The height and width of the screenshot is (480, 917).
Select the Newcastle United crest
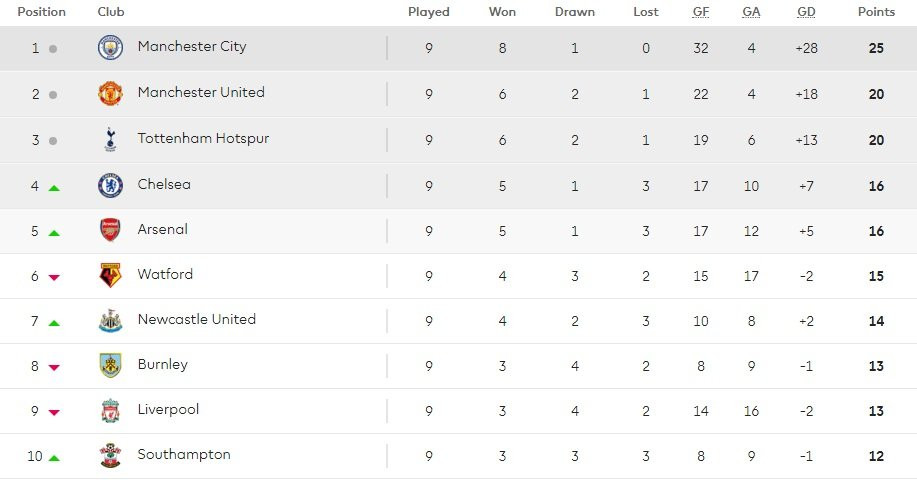[x=110, y=320]
